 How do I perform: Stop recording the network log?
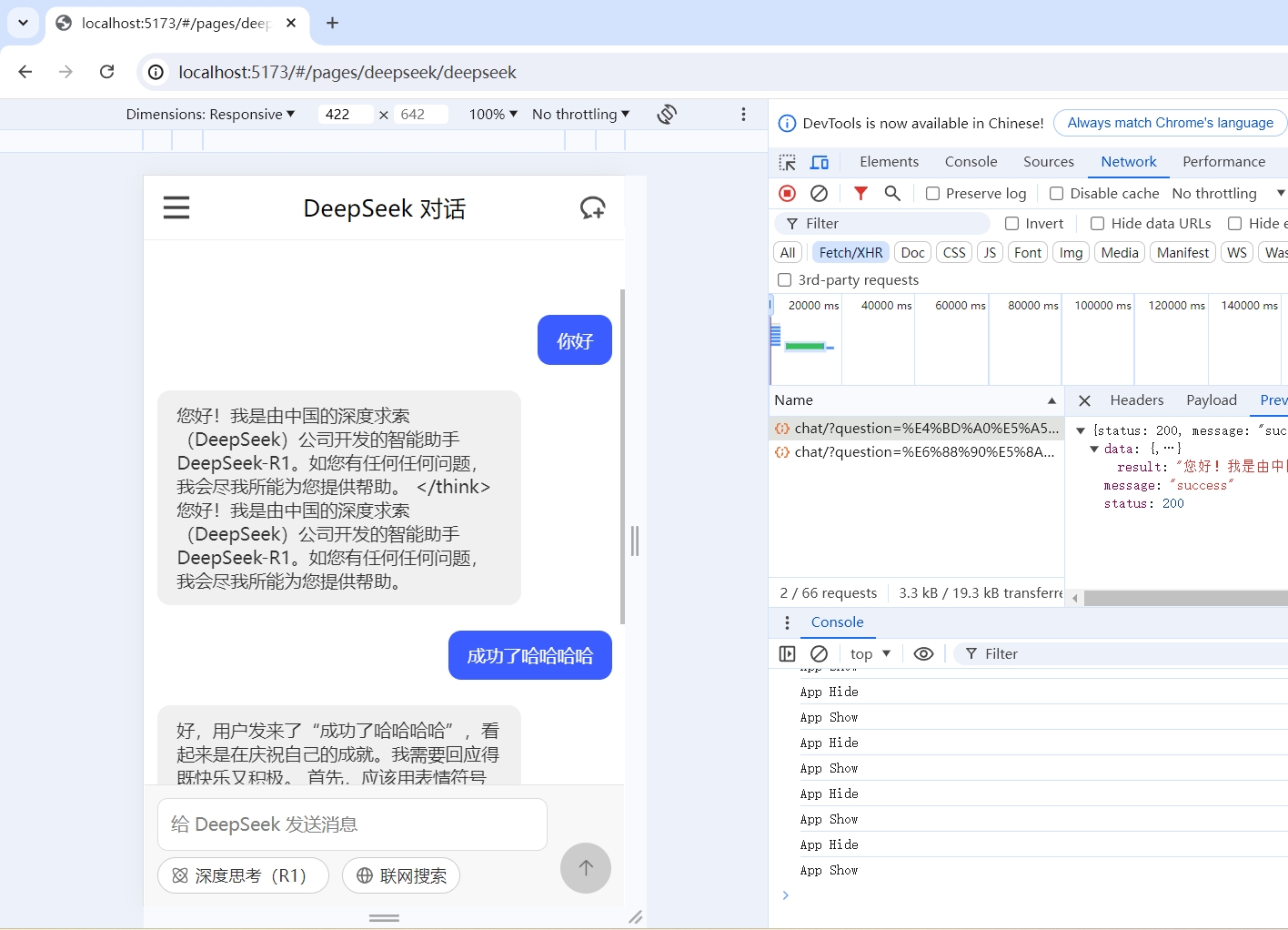(x=788, y=193)
